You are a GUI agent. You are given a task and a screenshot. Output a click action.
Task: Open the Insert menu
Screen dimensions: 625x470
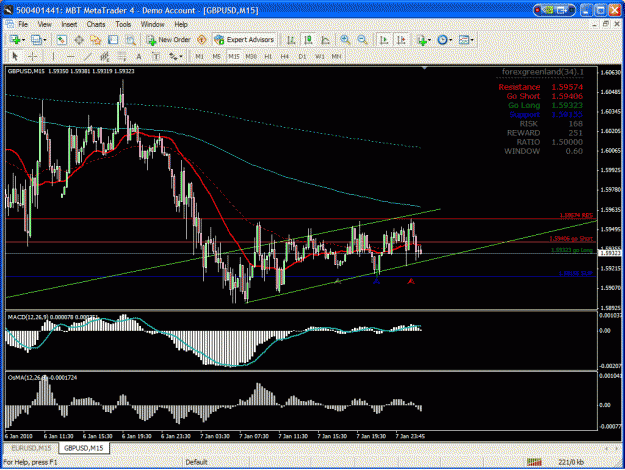[x=69, y=24]
